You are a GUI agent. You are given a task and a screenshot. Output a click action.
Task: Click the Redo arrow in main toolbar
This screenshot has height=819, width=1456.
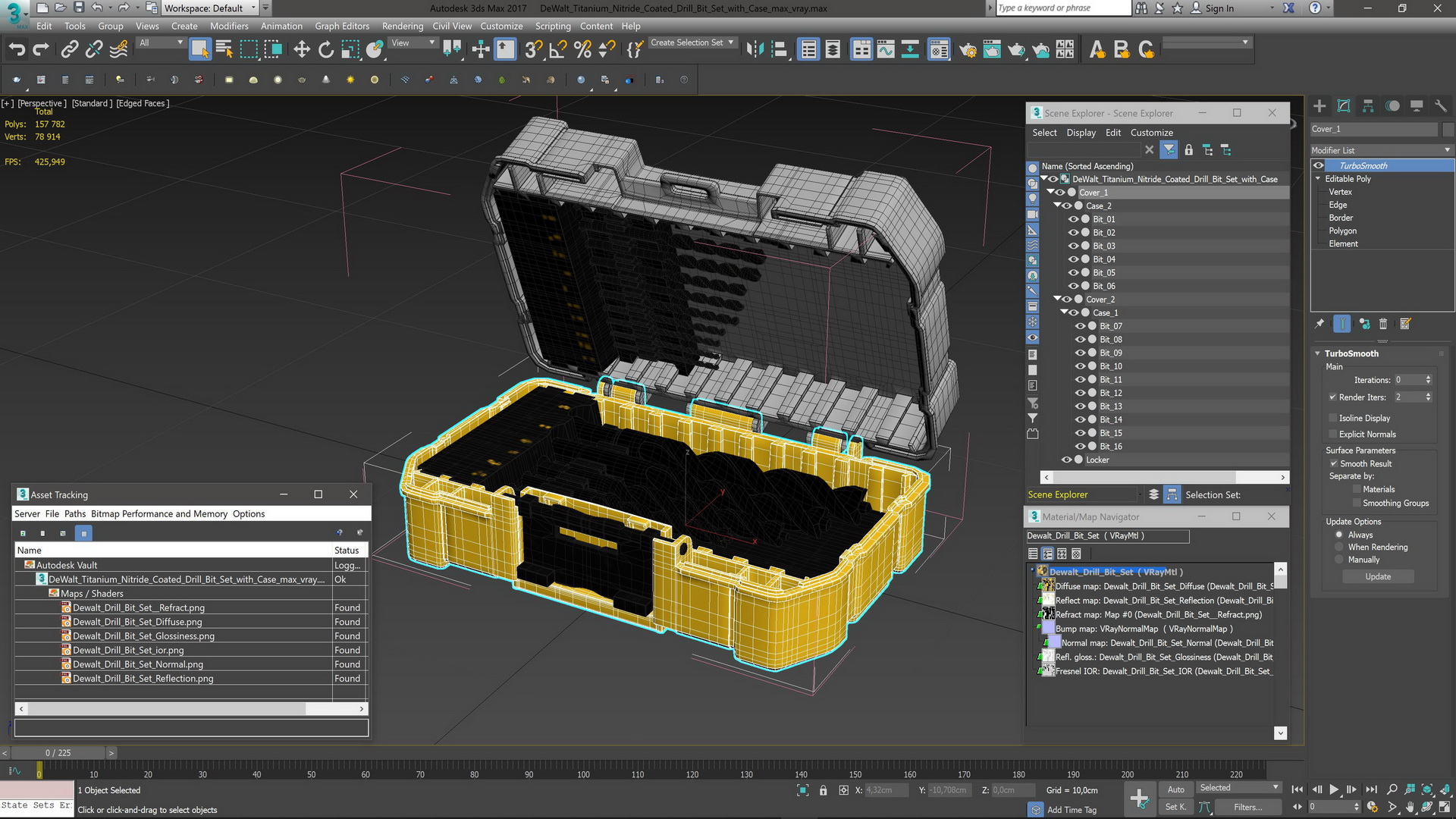[x=41, y=50]
